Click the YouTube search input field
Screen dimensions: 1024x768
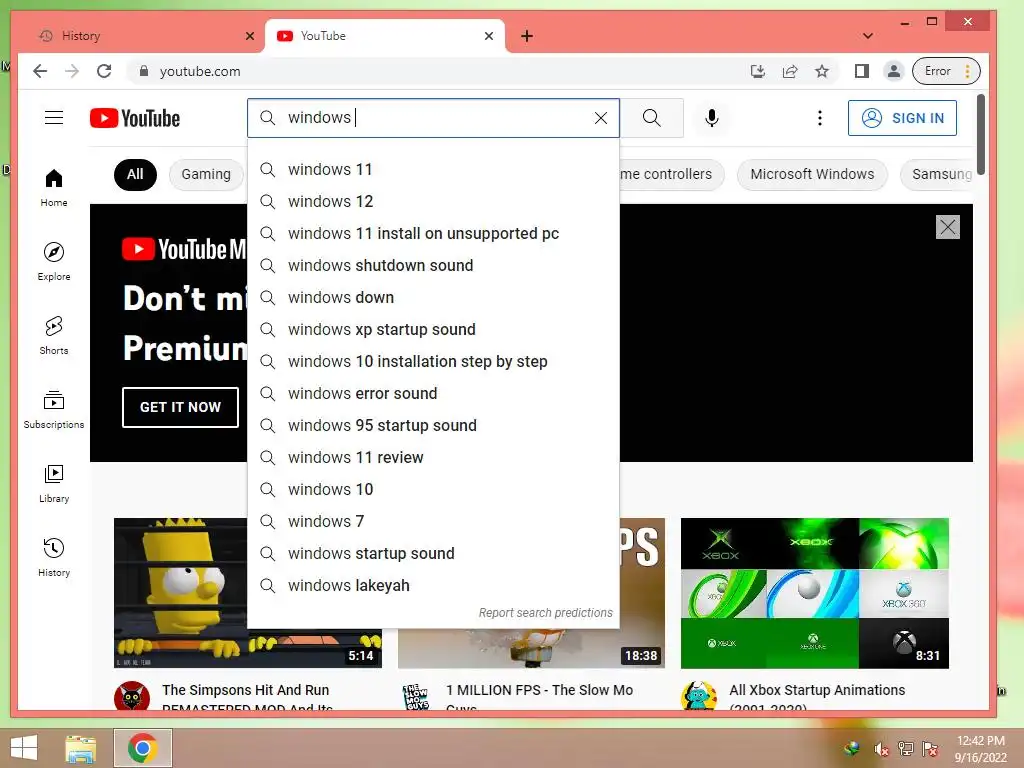433,118
